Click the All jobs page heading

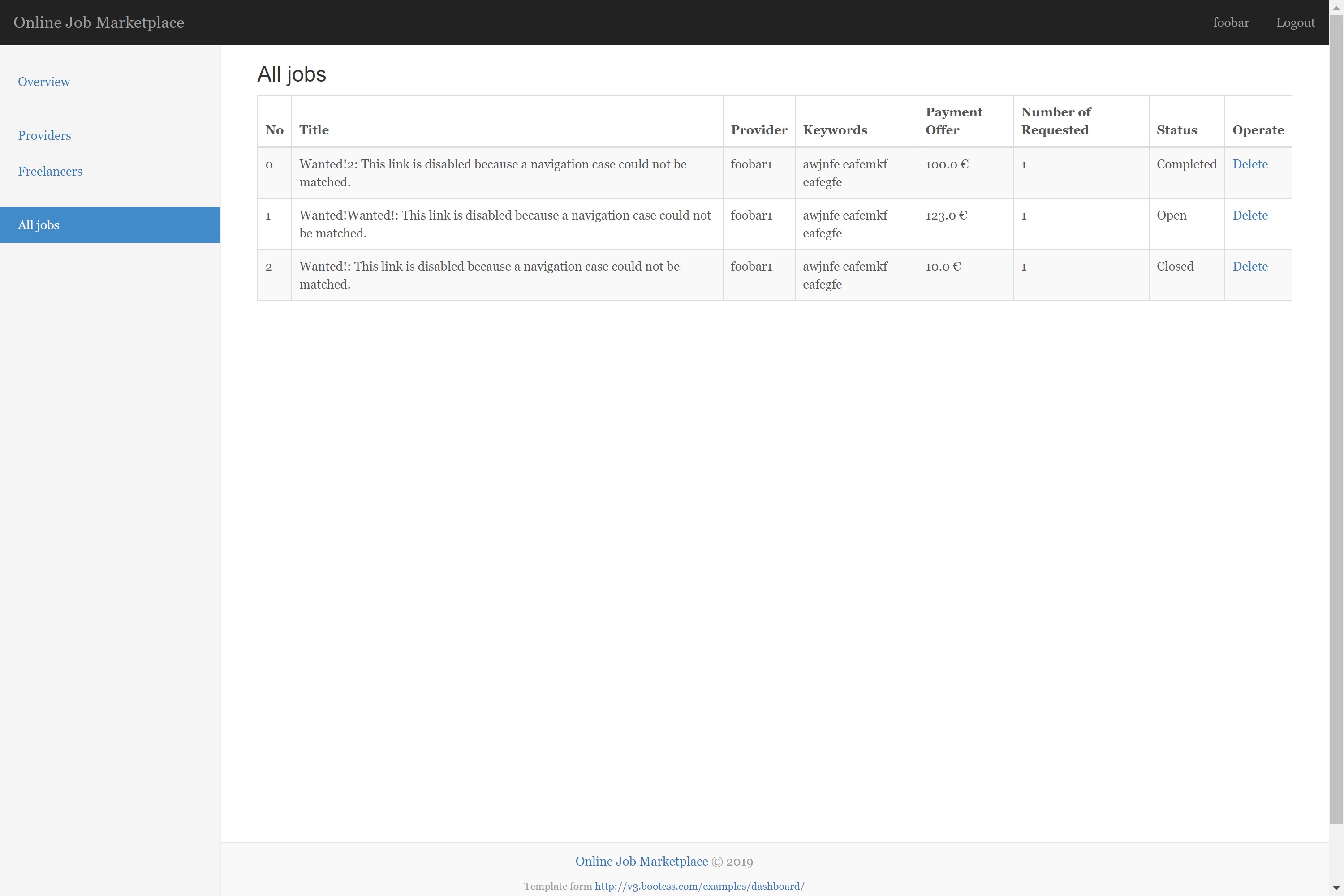[292, 74]
